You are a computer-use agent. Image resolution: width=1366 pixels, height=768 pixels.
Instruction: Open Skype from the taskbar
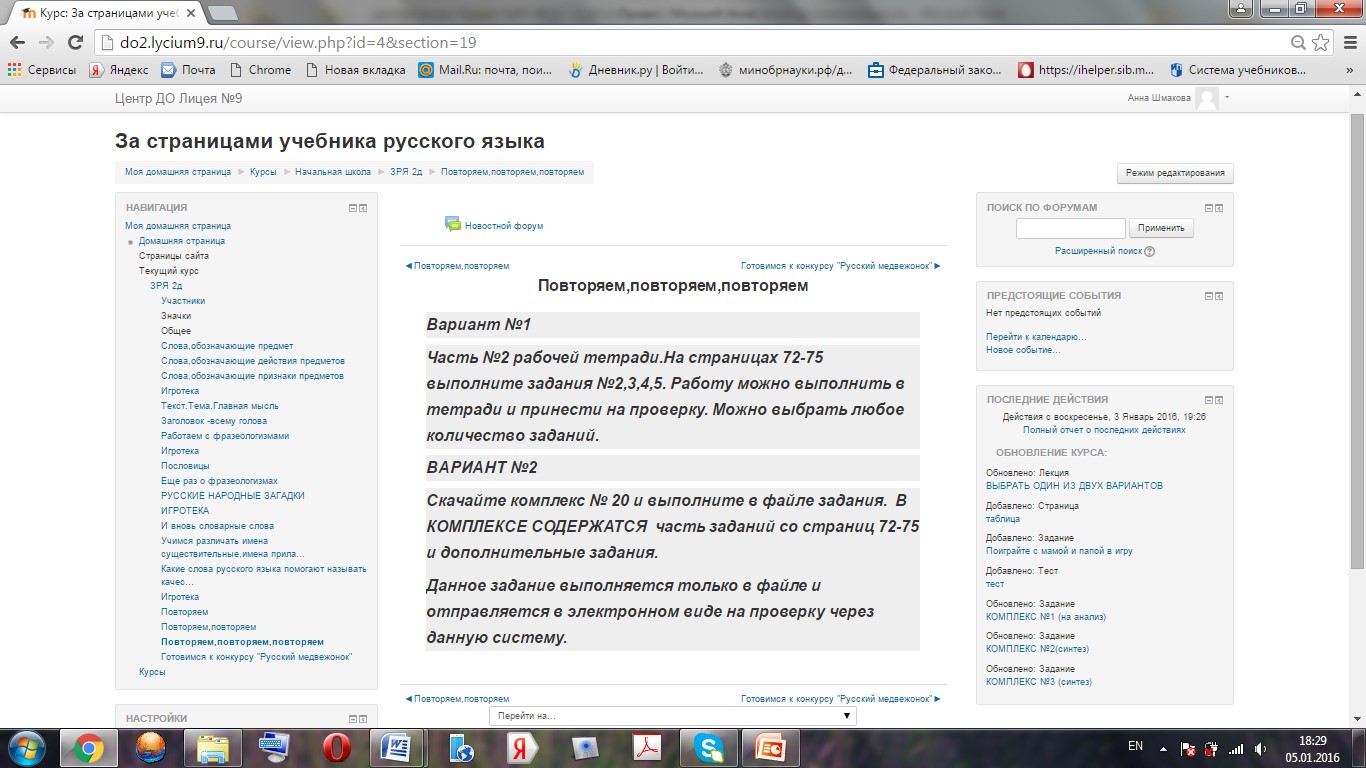click(x=709, y=747)
